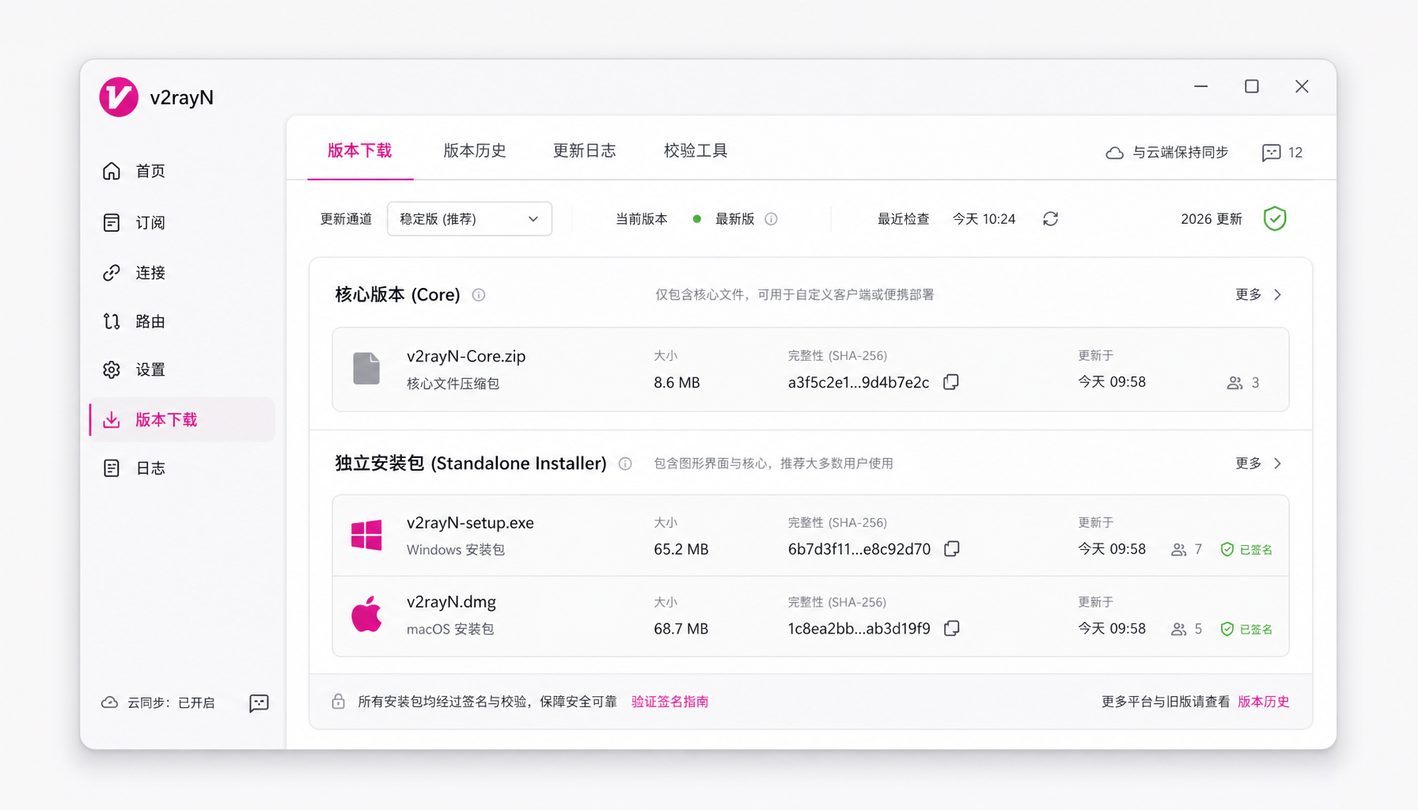This screenshot has width=1418, height=810.
Task: Click the 已签名 badge for v2rayN.dmg
Action: tap(1247, 630)
